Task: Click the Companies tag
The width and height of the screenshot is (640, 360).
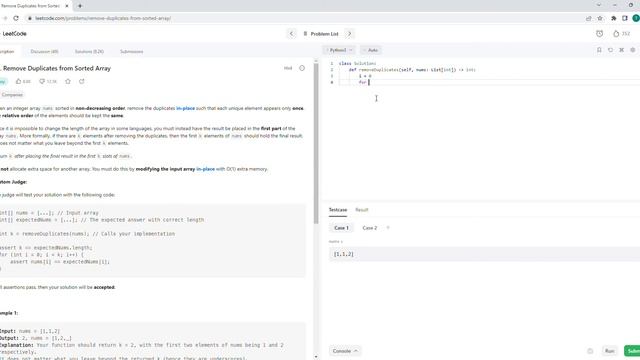Action: pos(12,95)
